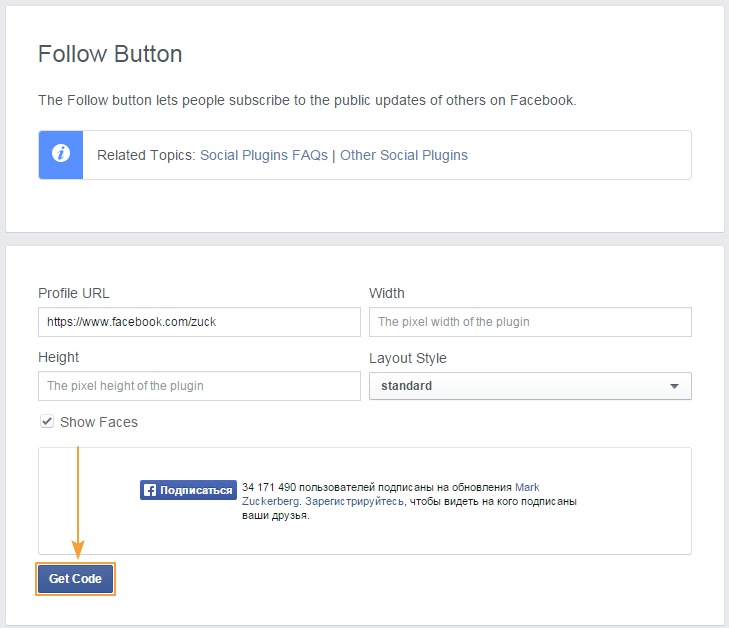
Task: Click the Show Faces label text
Action: pyautogui.click(x=99, y=422)
